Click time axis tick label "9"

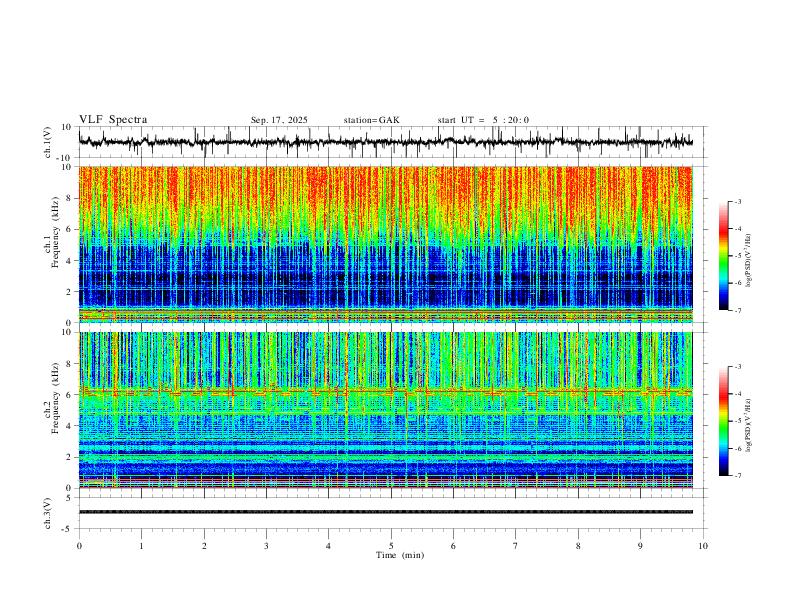pos(640,546)
